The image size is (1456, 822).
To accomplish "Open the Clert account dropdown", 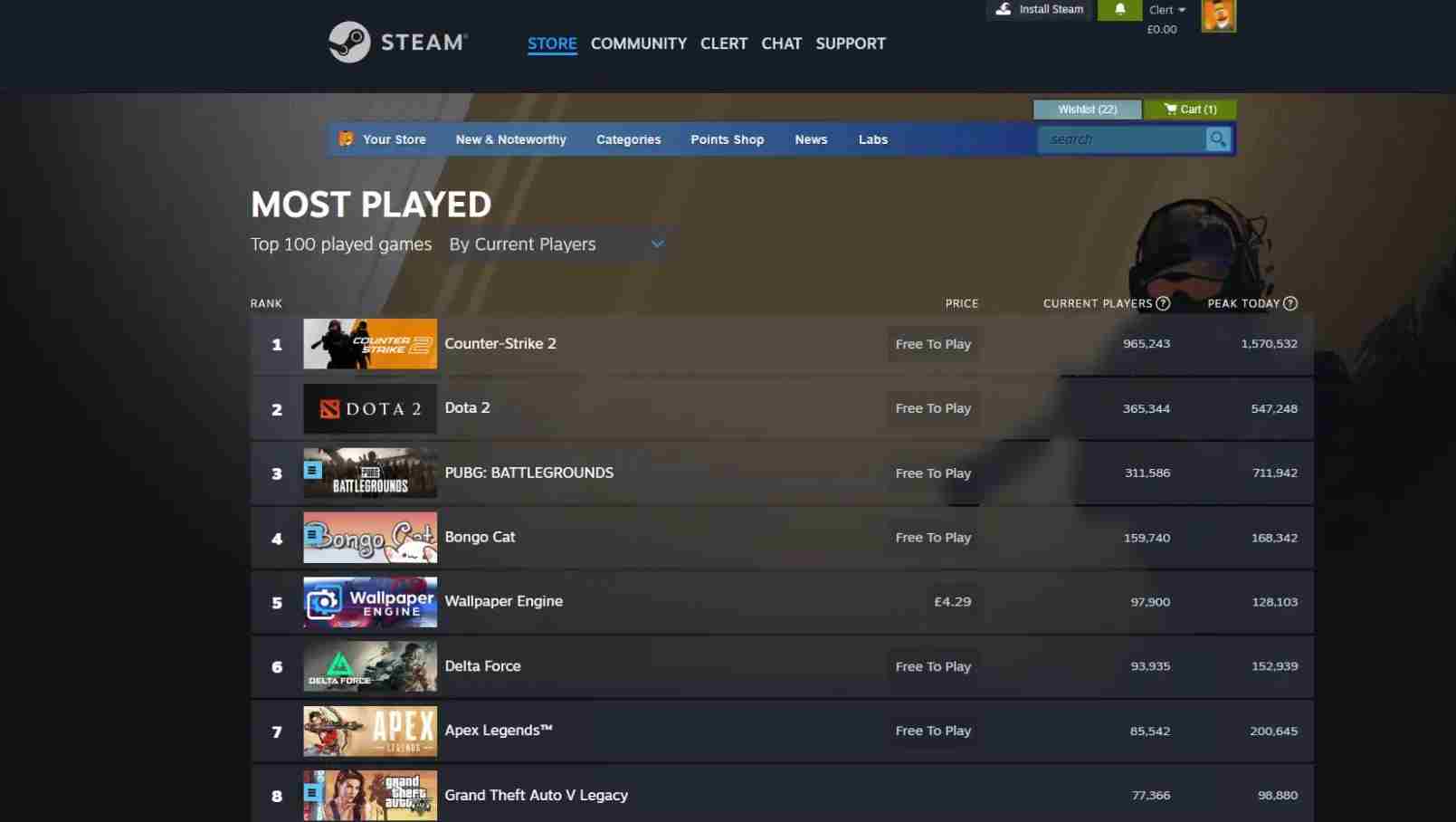I will click(x=1166, y=10).
